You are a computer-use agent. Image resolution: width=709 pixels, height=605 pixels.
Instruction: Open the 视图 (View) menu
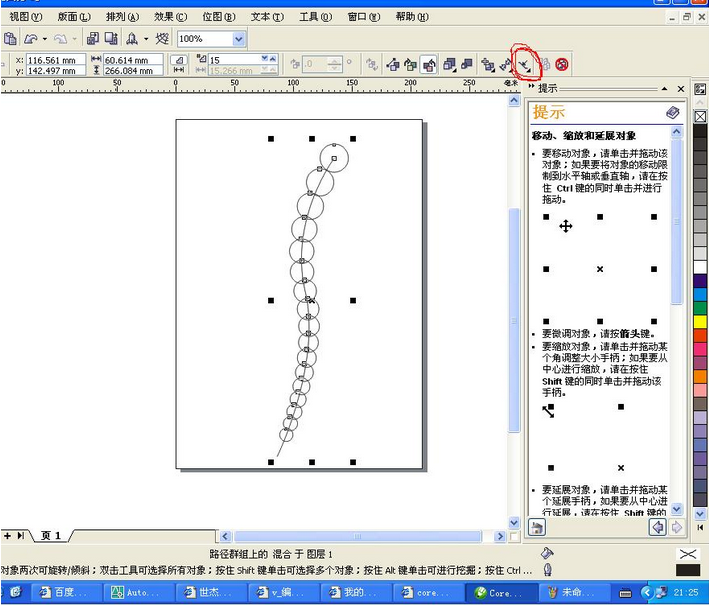[26, 17]
